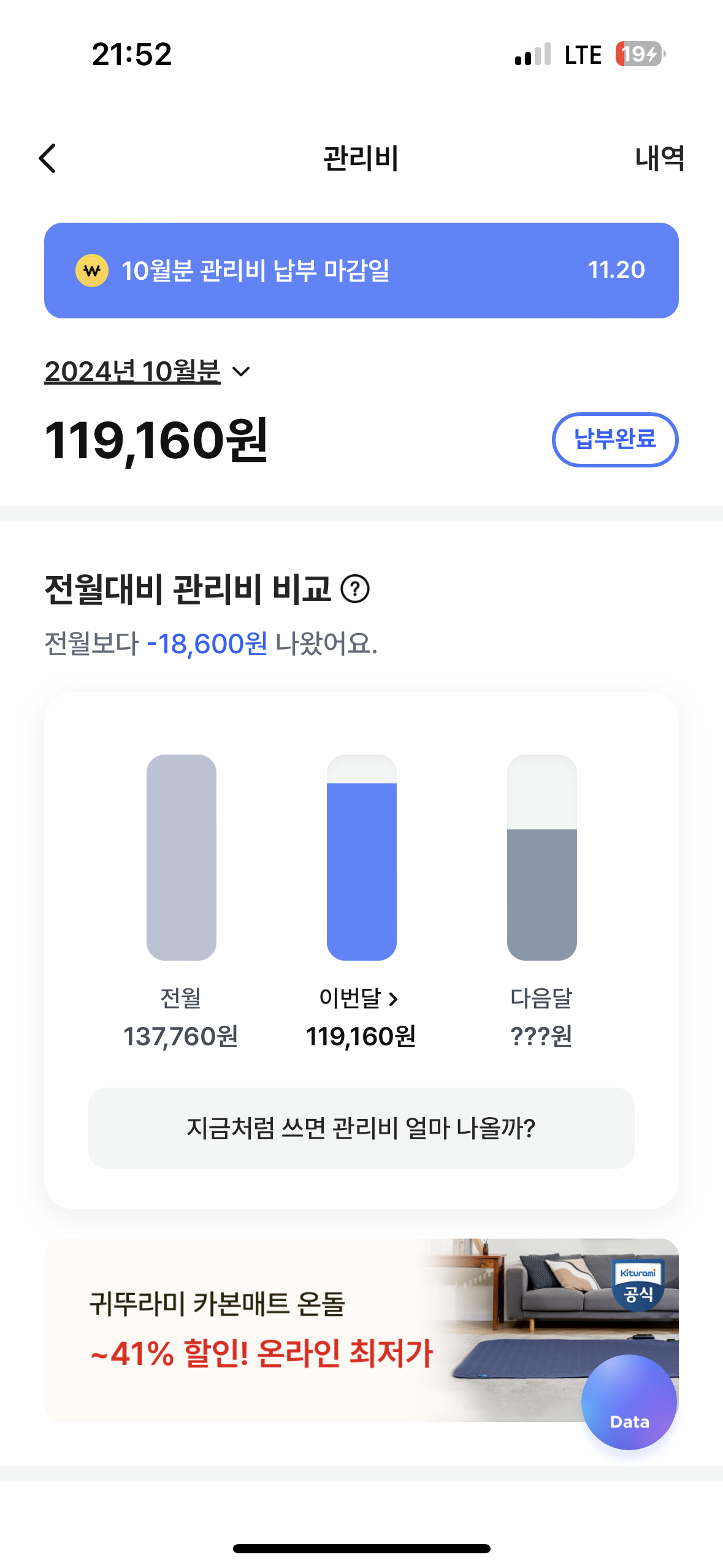Tap the chevron beside 2024년 10월분
The image size is (723, 1568).
[x=242, y=372]
